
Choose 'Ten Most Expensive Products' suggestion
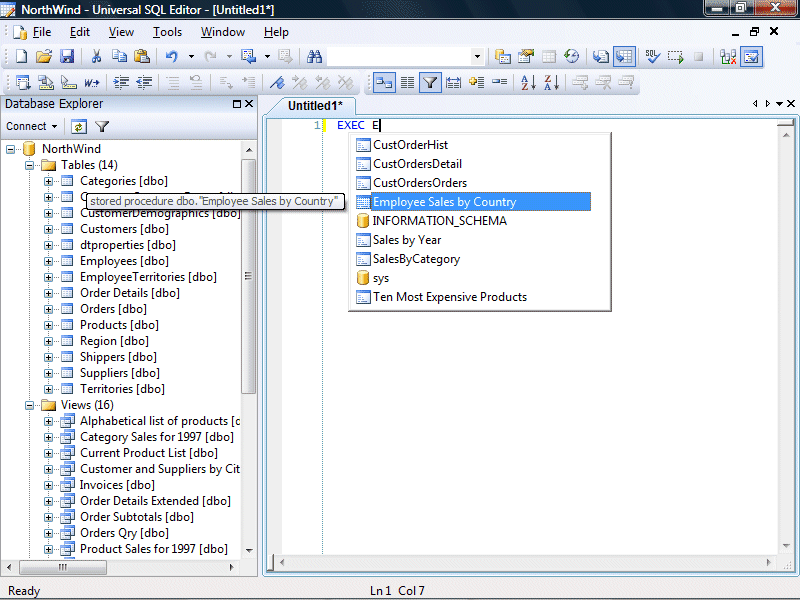coord(449,297)
